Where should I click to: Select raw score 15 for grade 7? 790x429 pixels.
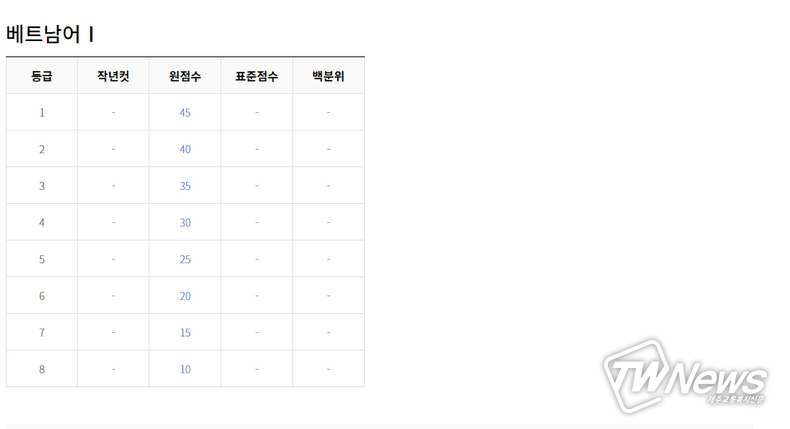(x=185, y=333)
